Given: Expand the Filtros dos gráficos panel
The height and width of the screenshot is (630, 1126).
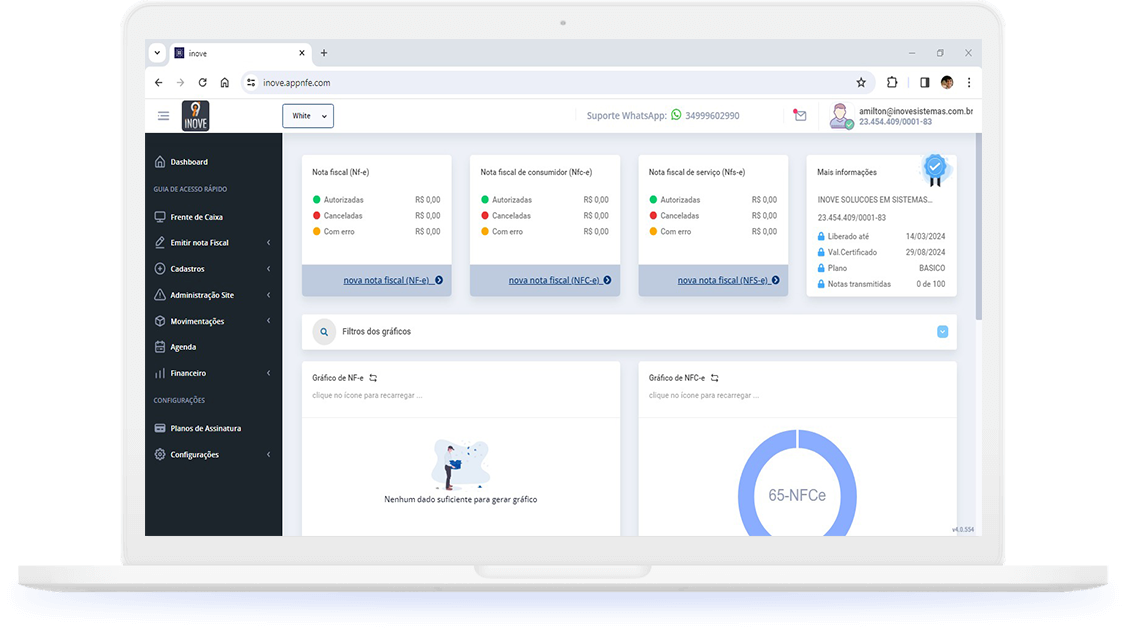Looking at the screenshot, I should point(942,332).
